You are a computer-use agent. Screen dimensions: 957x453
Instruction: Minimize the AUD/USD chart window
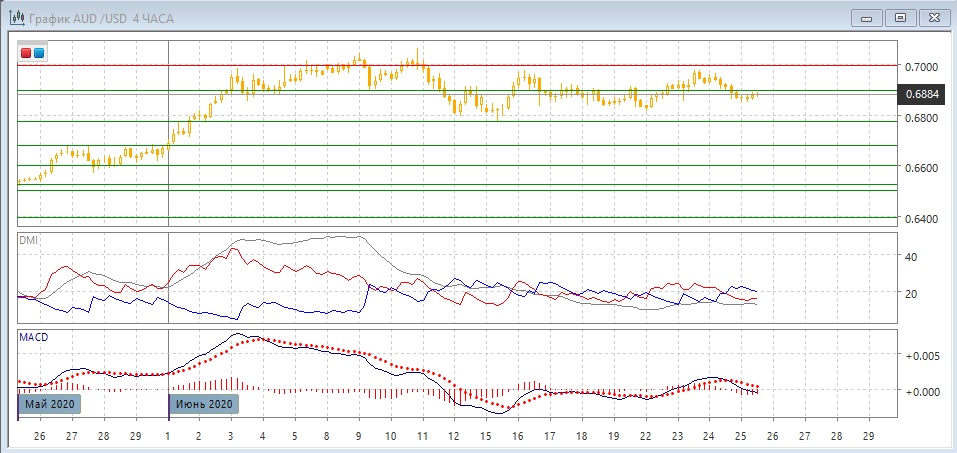click(x=867, y=18)
